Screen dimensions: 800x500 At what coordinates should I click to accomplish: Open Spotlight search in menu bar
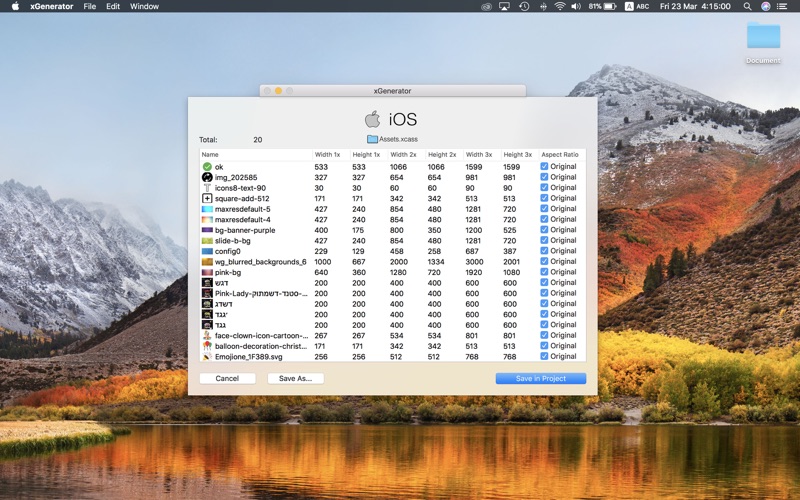tap(747, 6)
